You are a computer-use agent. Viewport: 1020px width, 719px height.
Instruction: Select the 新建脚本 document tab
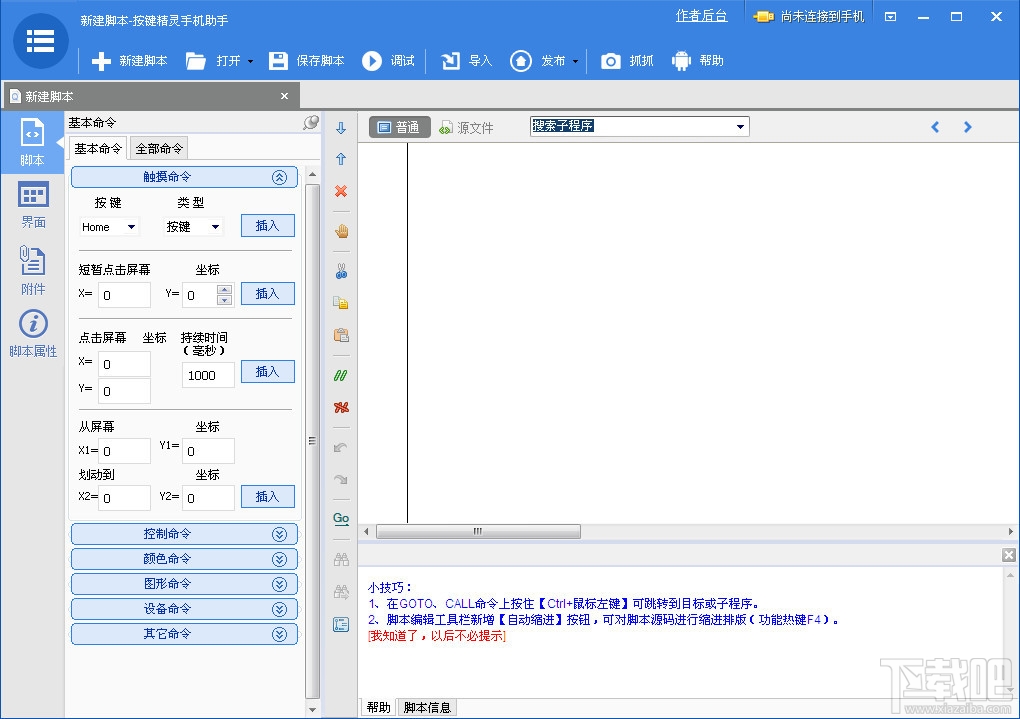coord(151,96)
